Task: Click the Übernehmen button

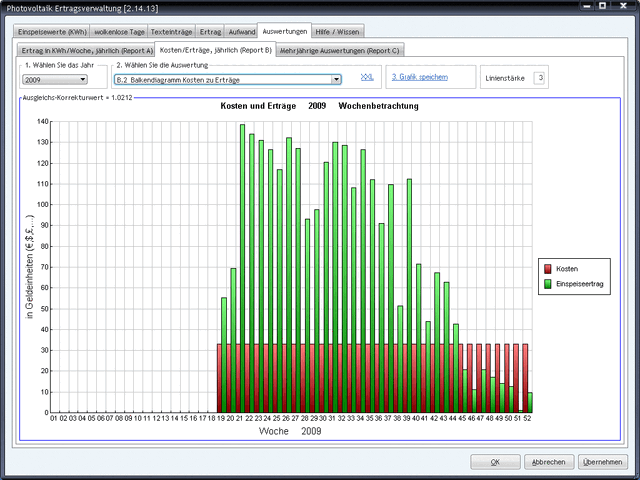Action: coord(602,462)
